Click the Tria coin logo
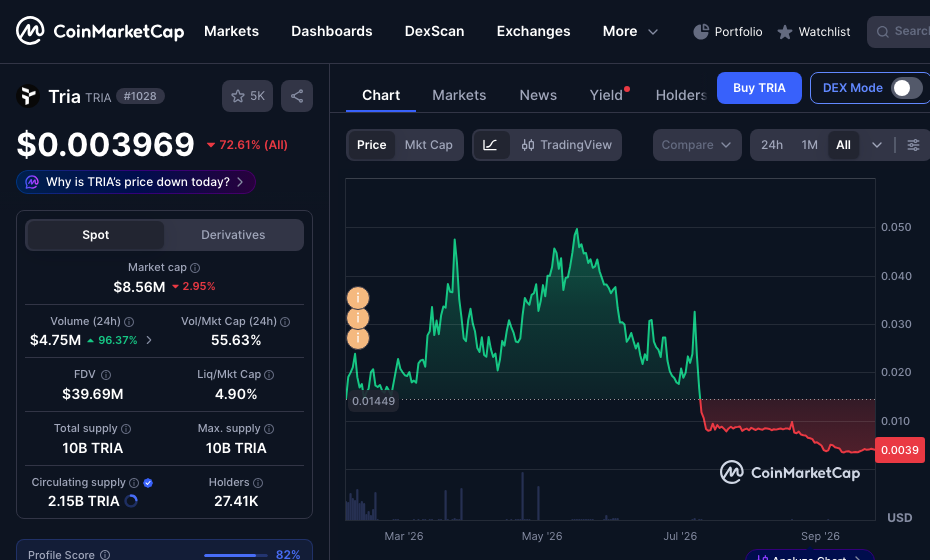Image resolution: width=930 pixels, height=560 pixels. coord(27,96)
